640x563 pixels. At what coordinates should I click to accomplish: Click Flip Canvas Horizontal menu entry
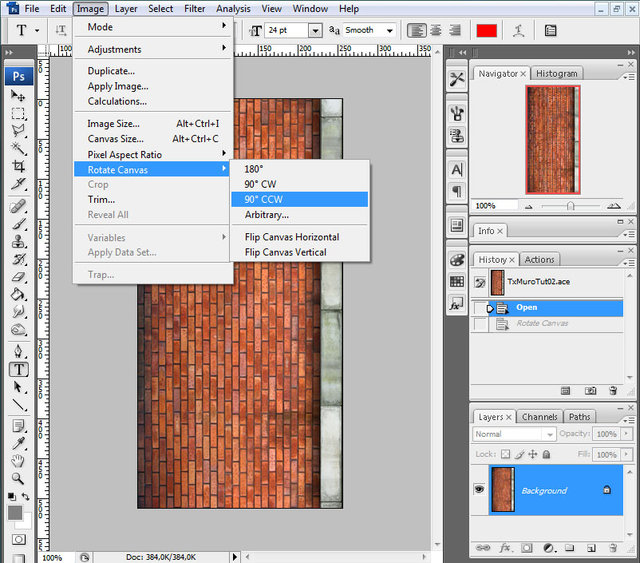pos(291,237)
